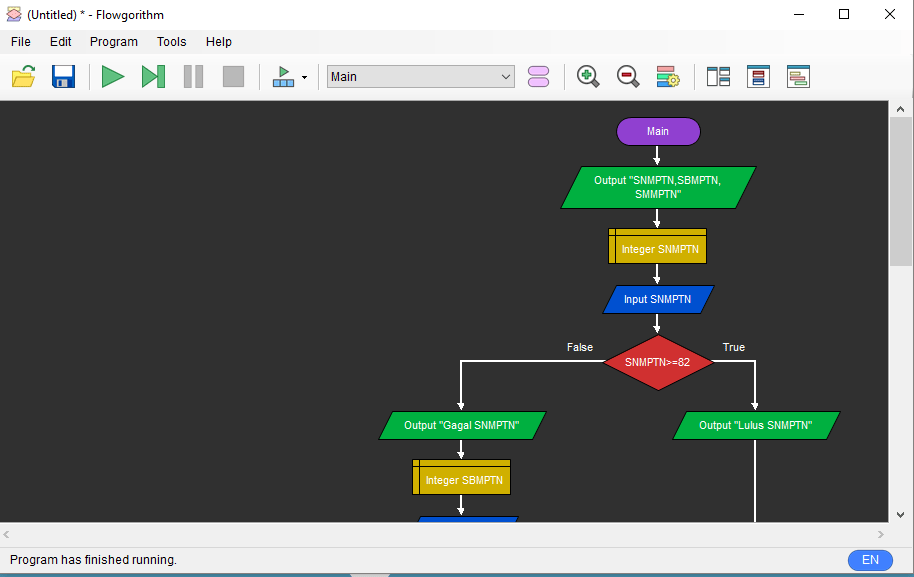Image resolution: width=914 pixels, height=577 pixels.
Task: Save the flowchart with the floppy disk icon
Action: (x=63, y=77)
